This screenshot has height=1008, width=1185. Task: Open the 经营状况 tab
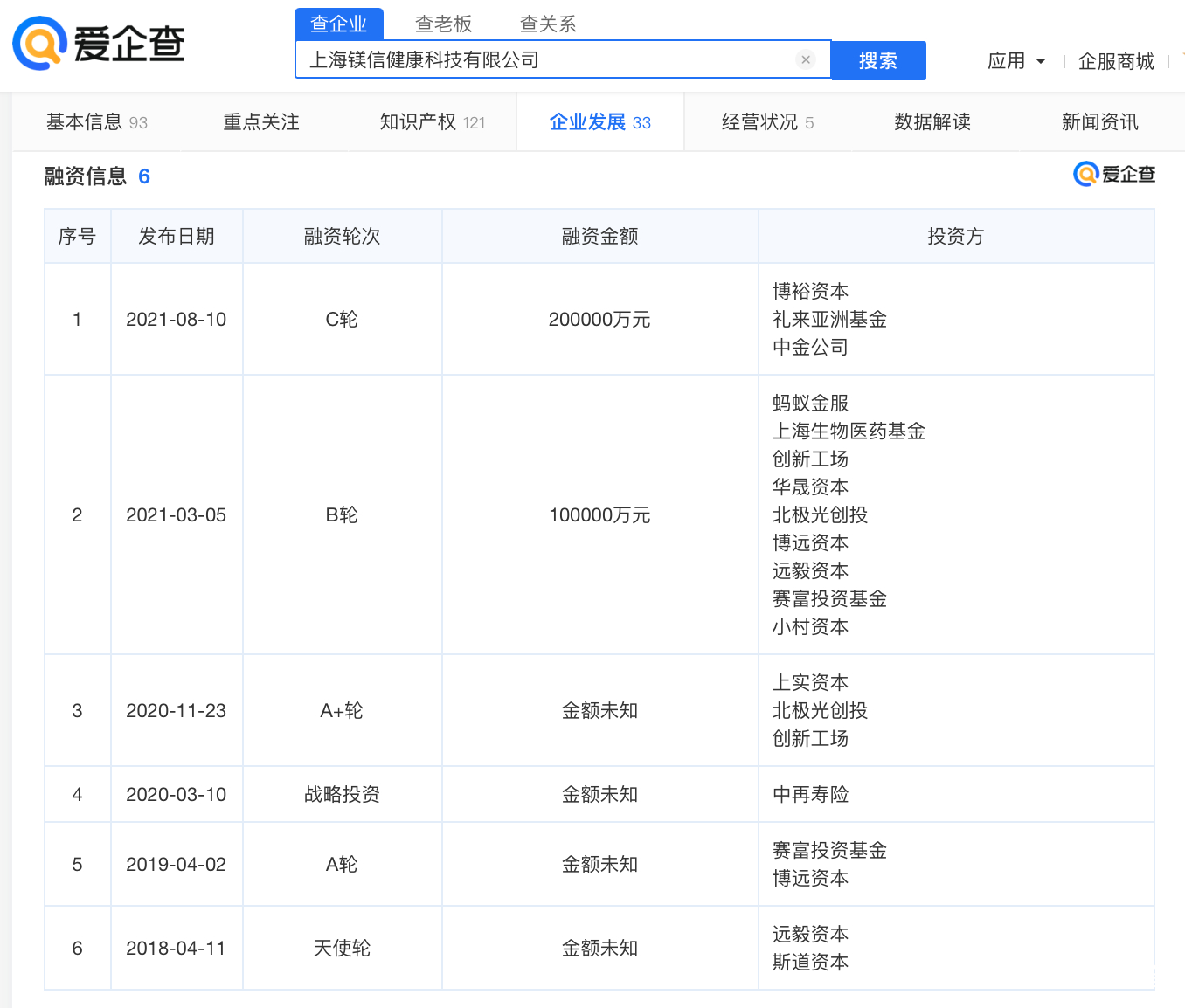click(x=767, y=122)
